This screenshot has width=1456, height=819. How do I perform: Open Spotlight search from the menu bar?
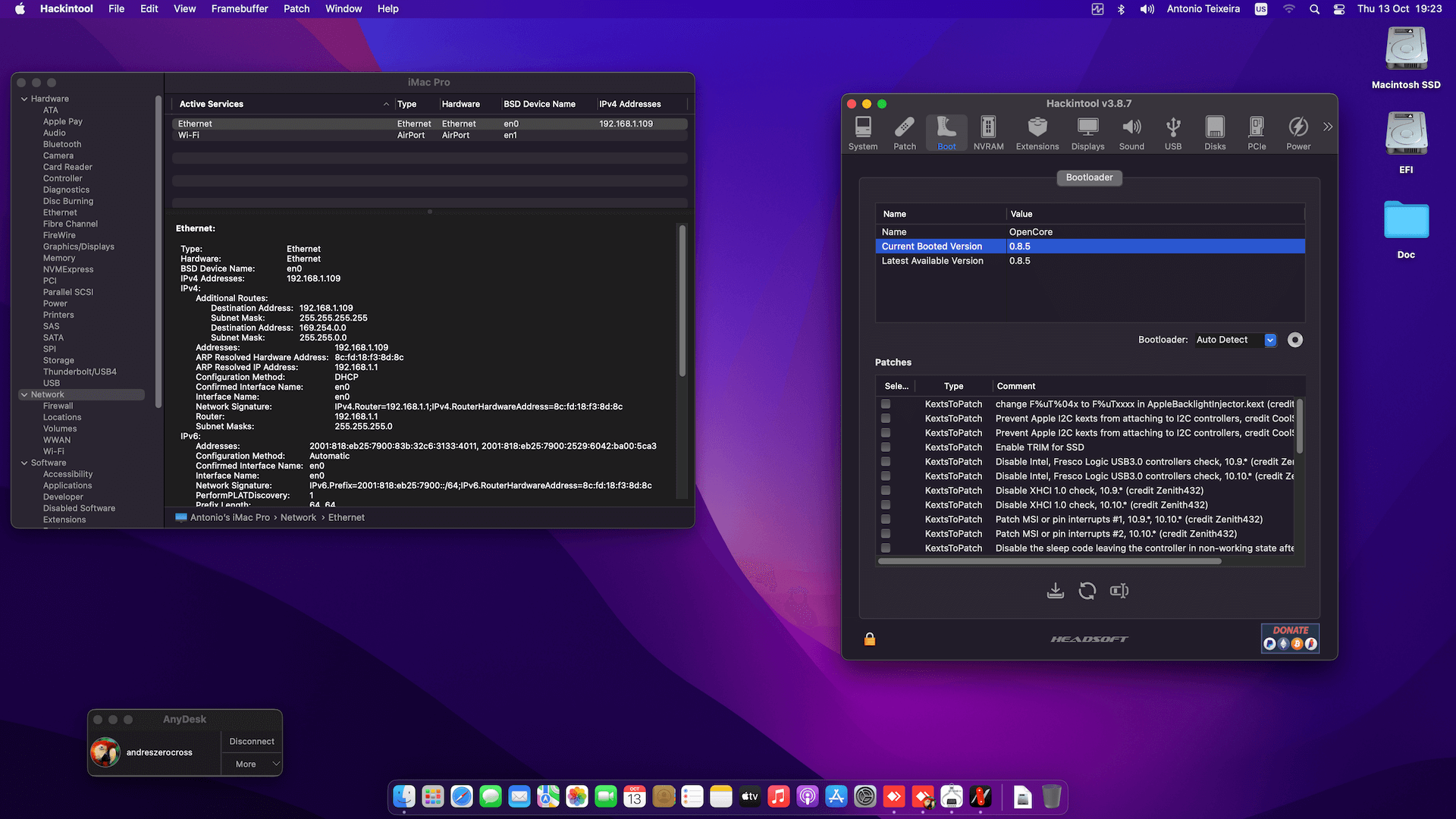[1314, 9]
